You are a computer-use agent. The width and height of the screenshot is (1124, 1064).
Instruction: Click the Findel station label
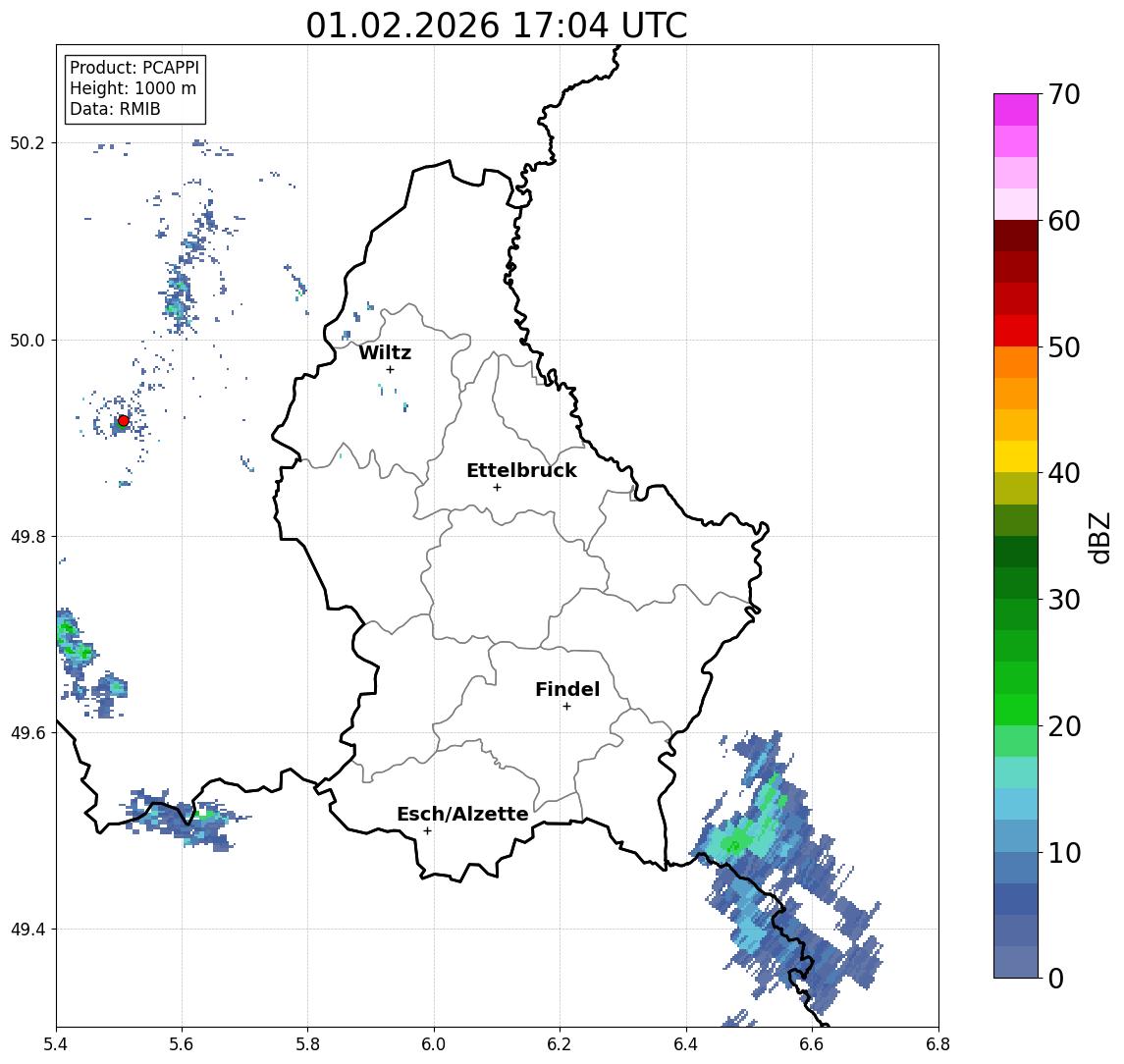click(567, 689)
